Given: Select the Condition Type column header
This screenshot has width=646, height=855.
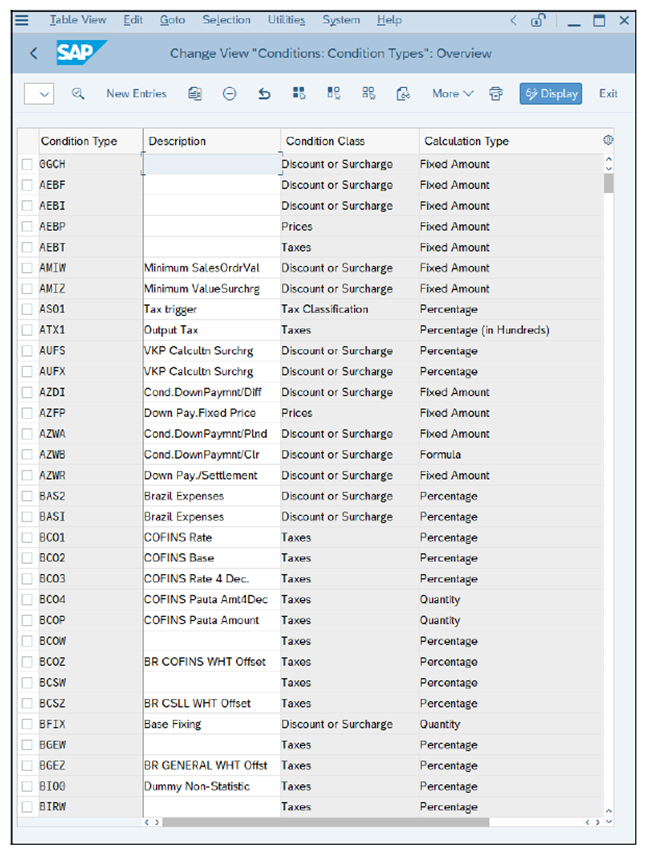Looking at the screenshot, I should point(90,141).
